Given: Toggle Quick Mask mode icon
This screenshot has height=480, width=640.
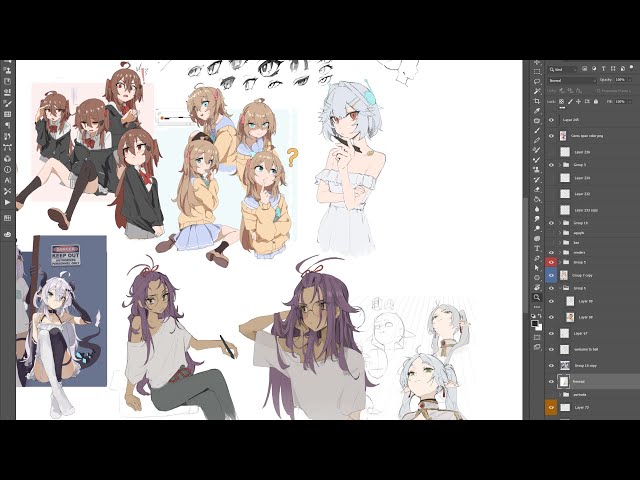Looking at the screenshot, I should click(537, 337).
